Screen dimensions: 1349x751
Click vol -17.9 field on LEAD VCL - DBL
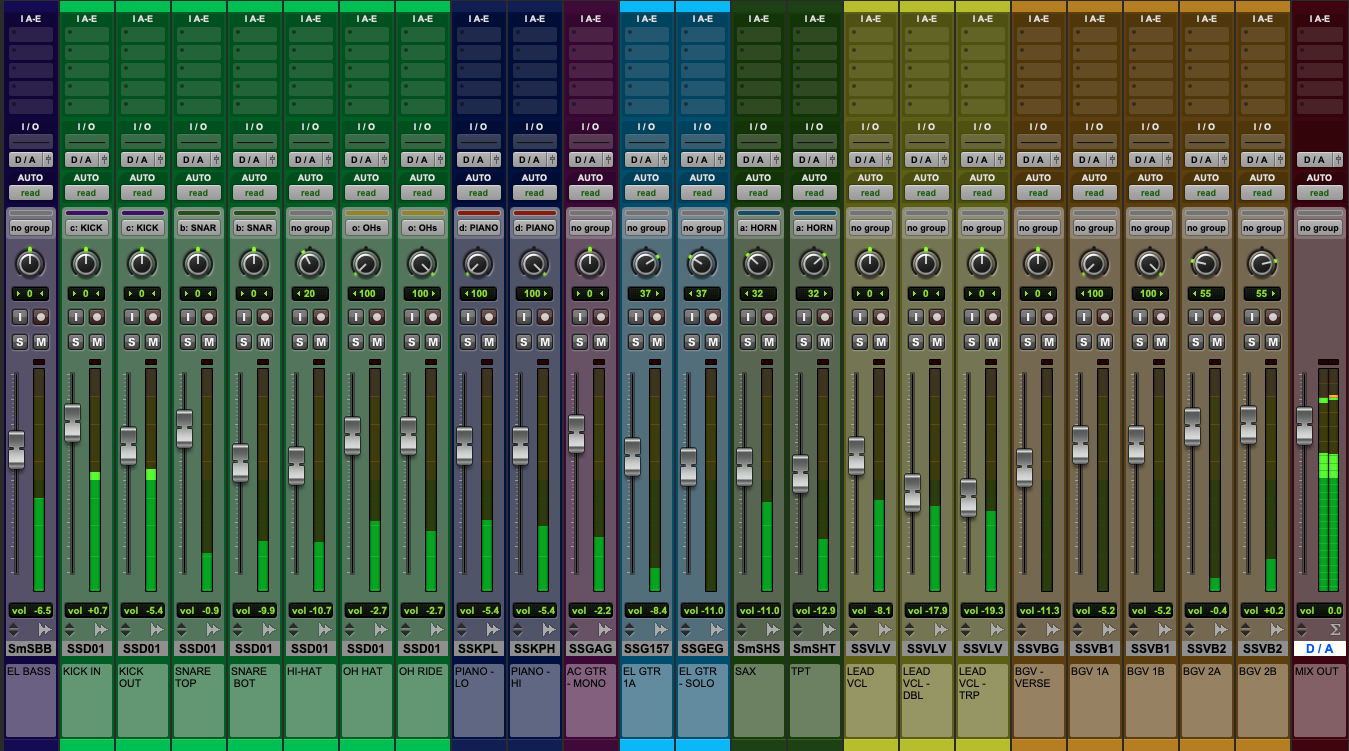pos(927,610)
